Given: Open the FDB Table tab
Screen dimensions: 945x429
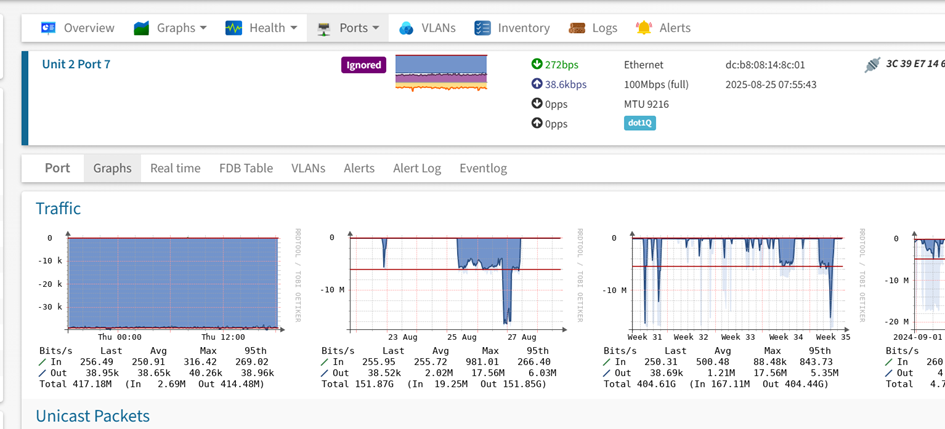Looking at the screenshot, I should click(x=246, y=168).
